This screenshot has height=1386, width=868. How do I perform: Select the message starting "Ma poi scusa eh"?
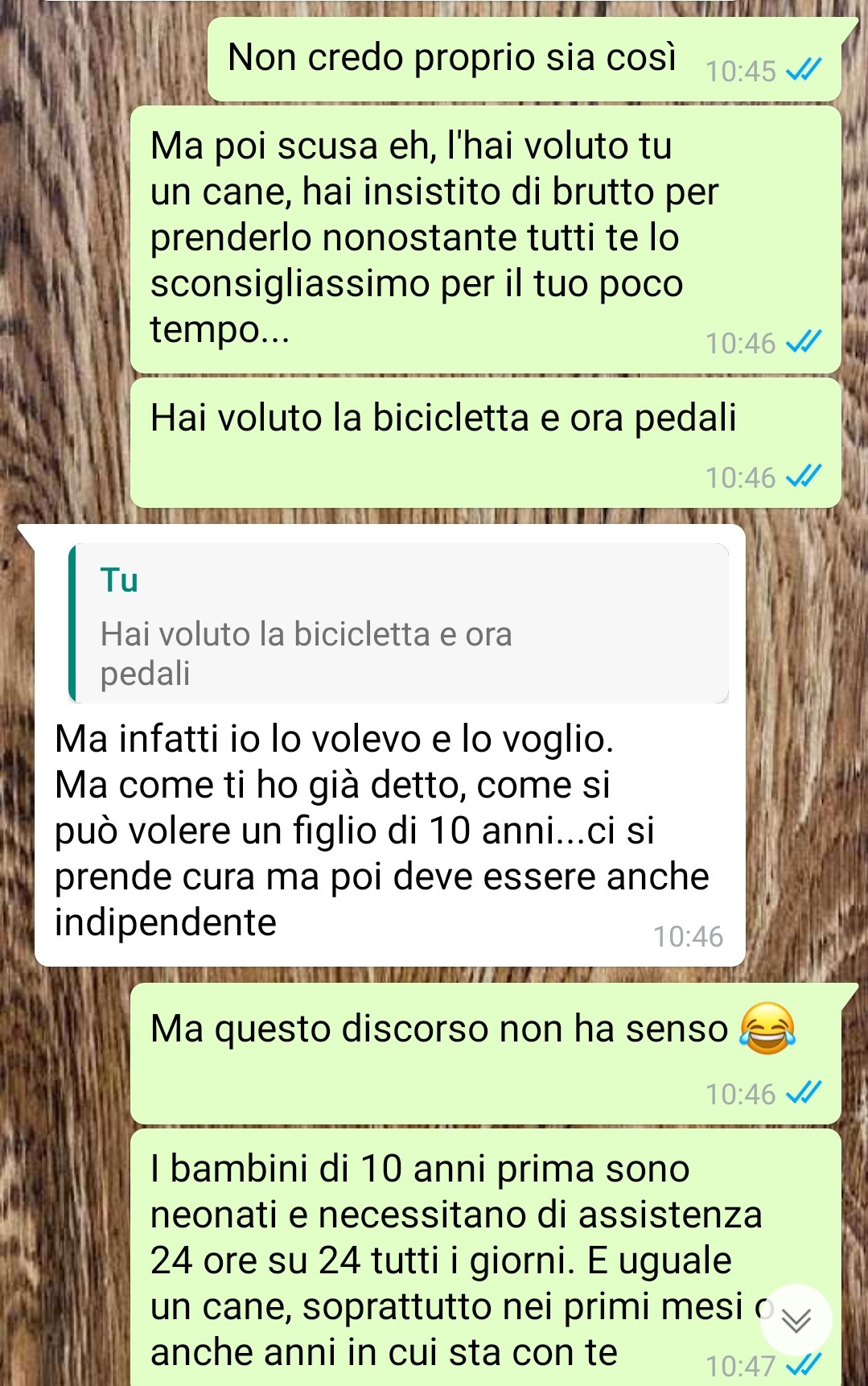coord(486,239)
